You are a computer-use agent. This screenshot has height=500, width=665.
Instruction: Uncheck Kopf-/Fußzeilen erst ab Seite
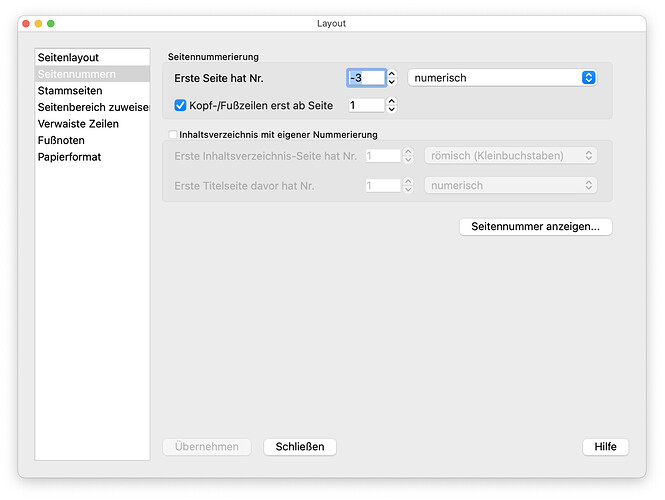[181, 105]
